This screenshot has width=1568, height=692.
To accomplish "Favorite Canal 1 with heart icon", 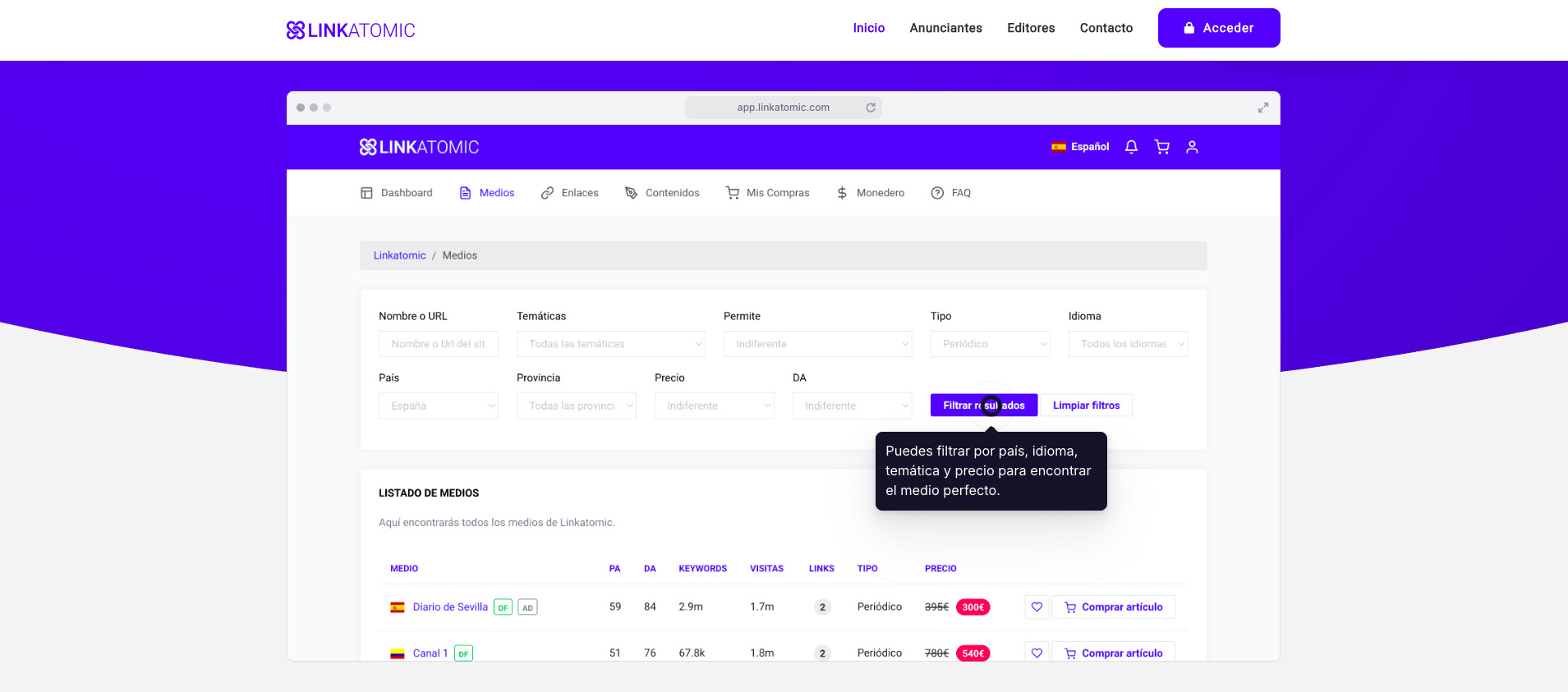I will 1037,653.
